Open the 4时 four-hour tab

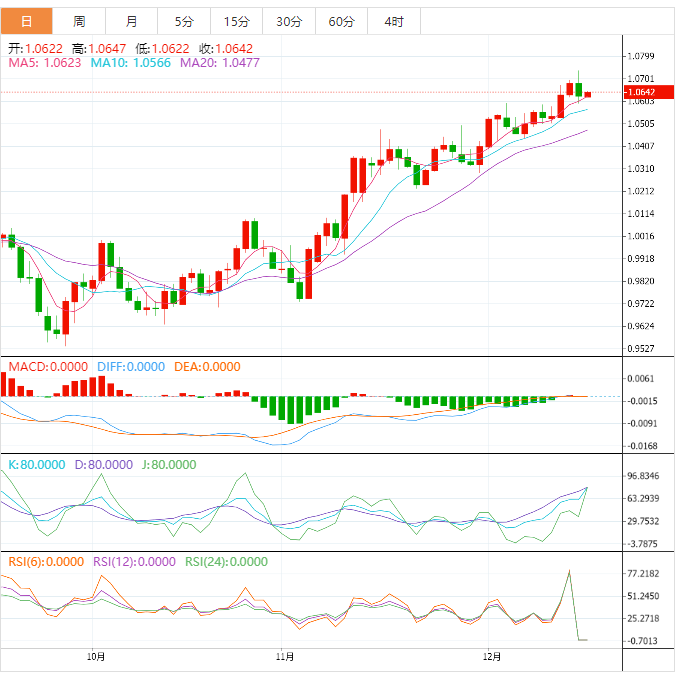tap(393, 21)
